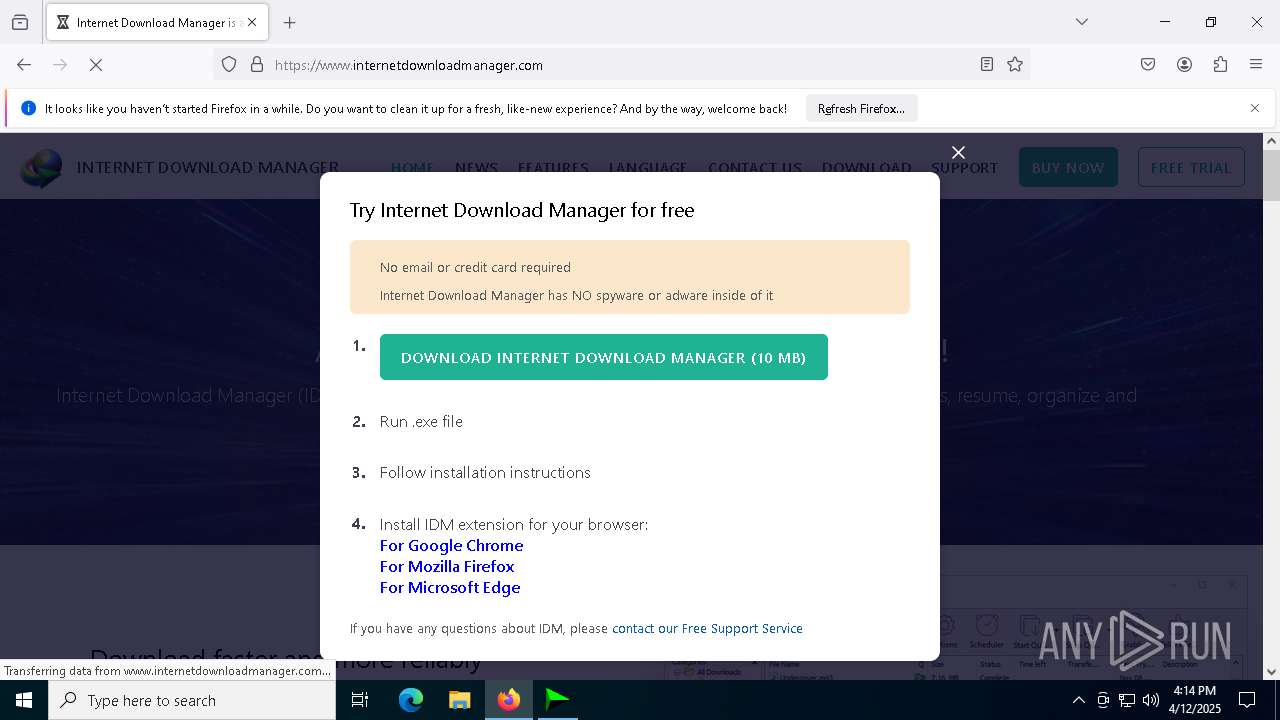
Task: Click the FREE TRIAL button
Action: (x=1191, y=167)
